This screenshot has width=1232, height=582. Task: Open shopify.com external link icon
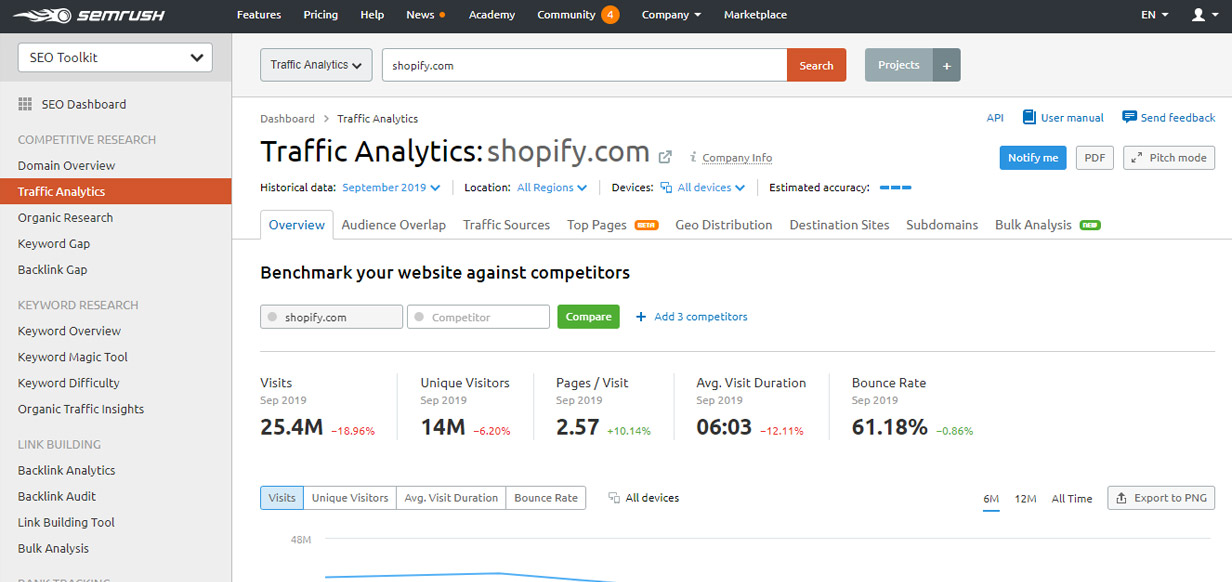tap(665, 156)
